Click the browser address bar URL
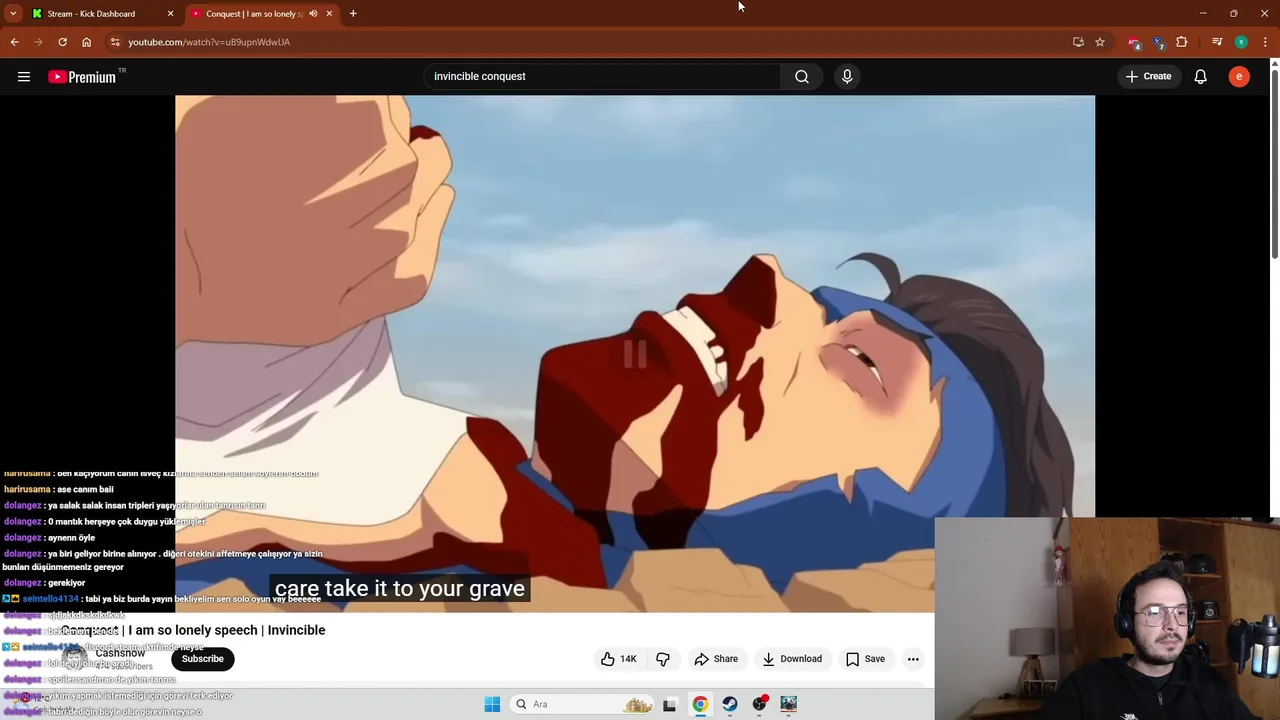 (209, 42)
